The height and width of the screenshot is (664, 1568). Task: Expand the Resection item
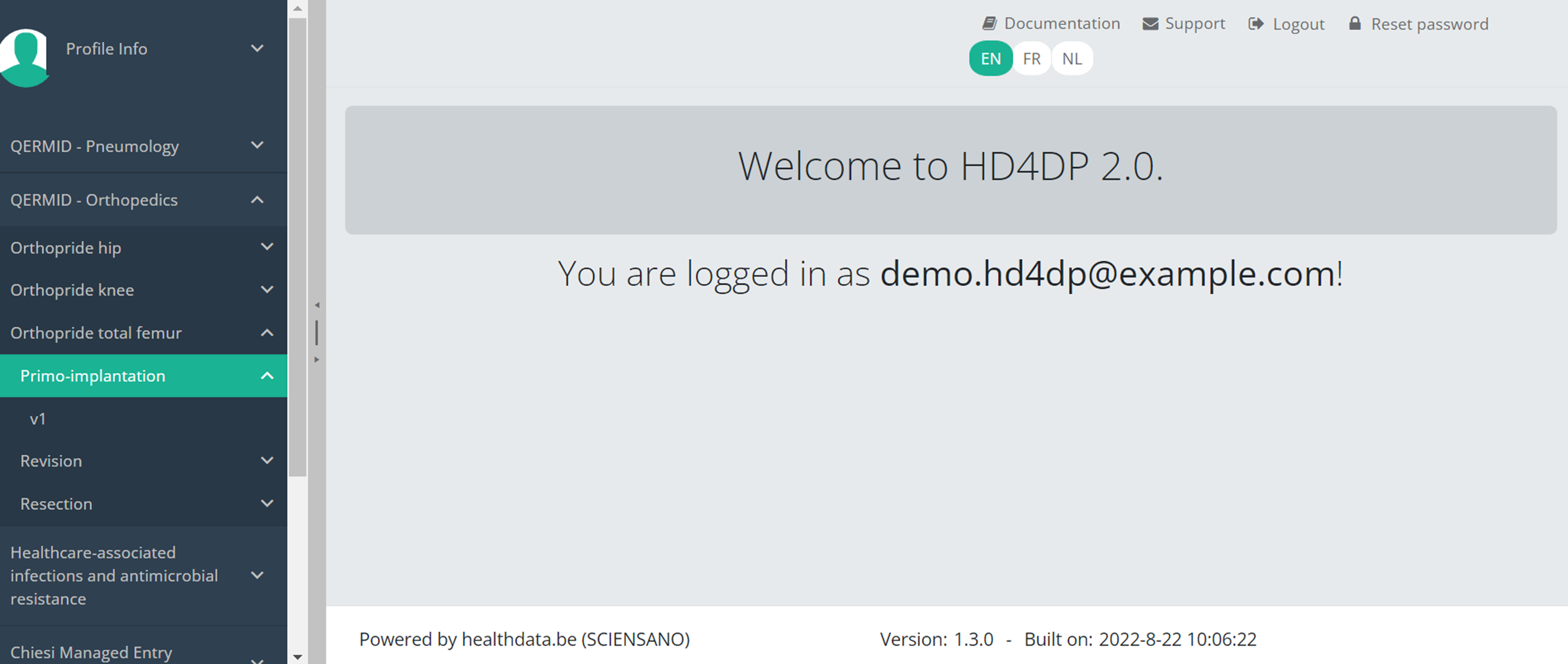(x=267, y=503)
